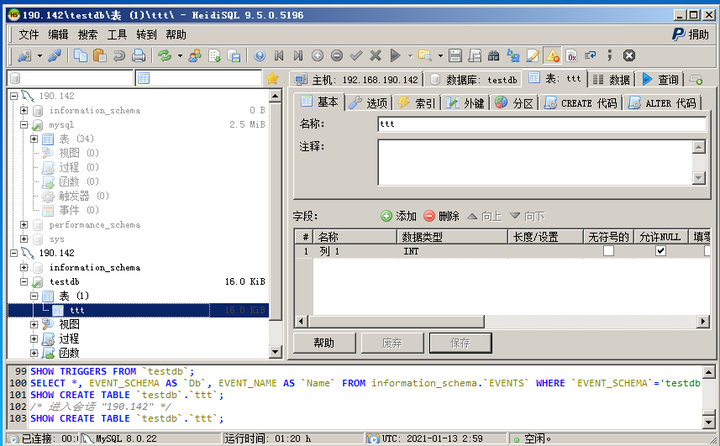
Task: Open the 文件 menu
Action: (x=28, y=34)
